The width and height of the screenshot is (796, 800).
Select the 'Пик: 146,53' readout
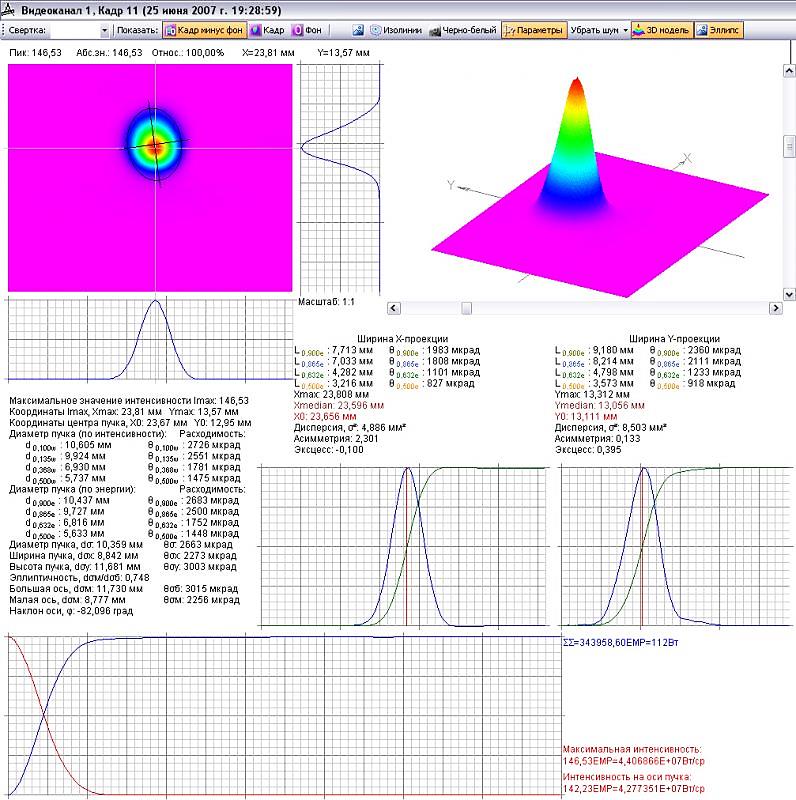click(x=35, y=53)
